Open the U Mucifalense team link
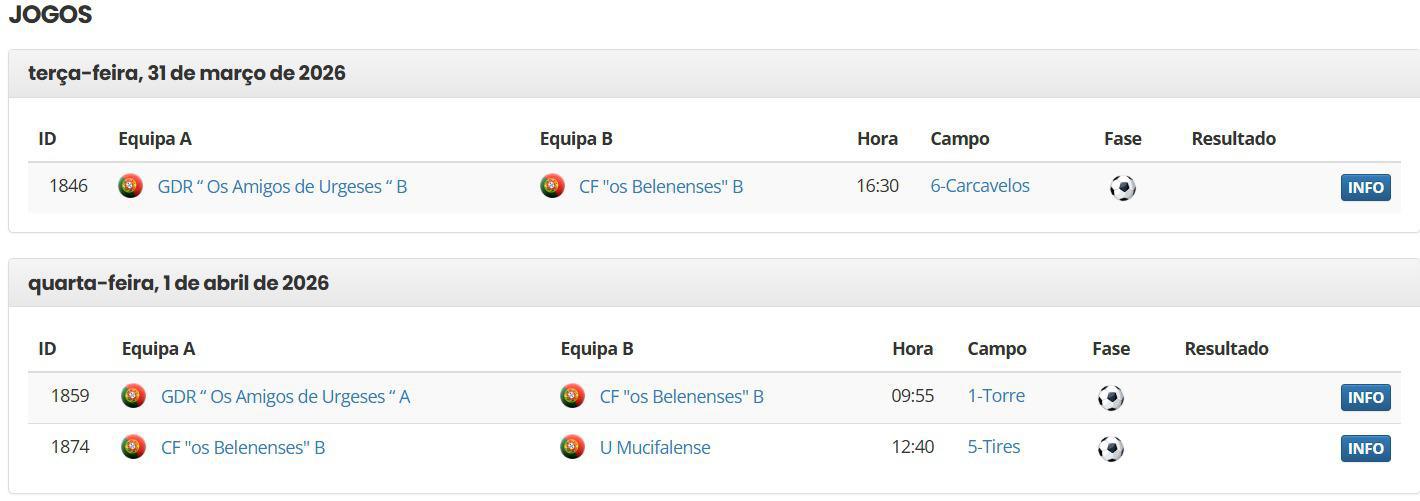 [655, 448]
